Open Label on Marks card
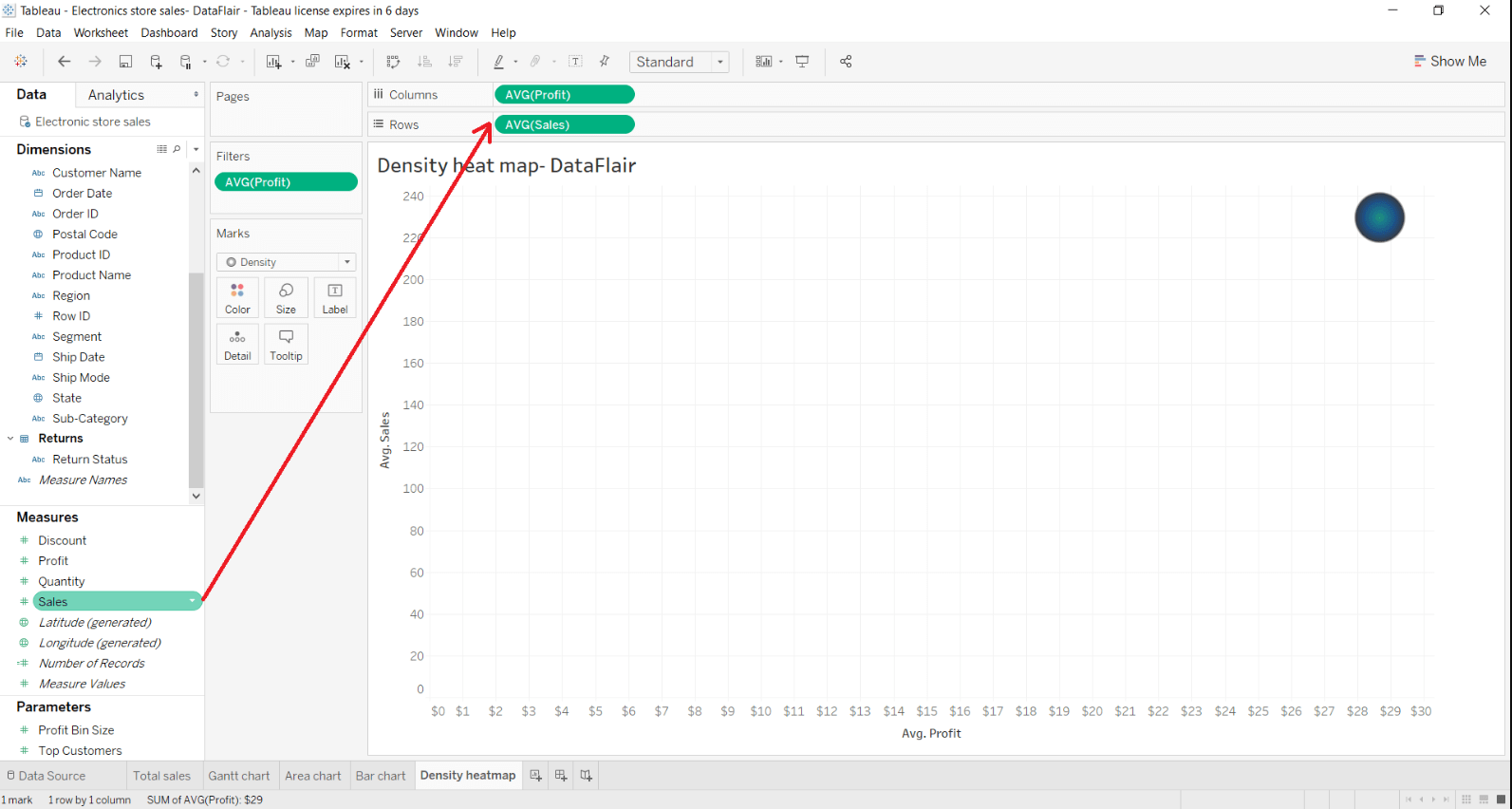This screenshot has width=1512, height=809. (x=335, y=298)
